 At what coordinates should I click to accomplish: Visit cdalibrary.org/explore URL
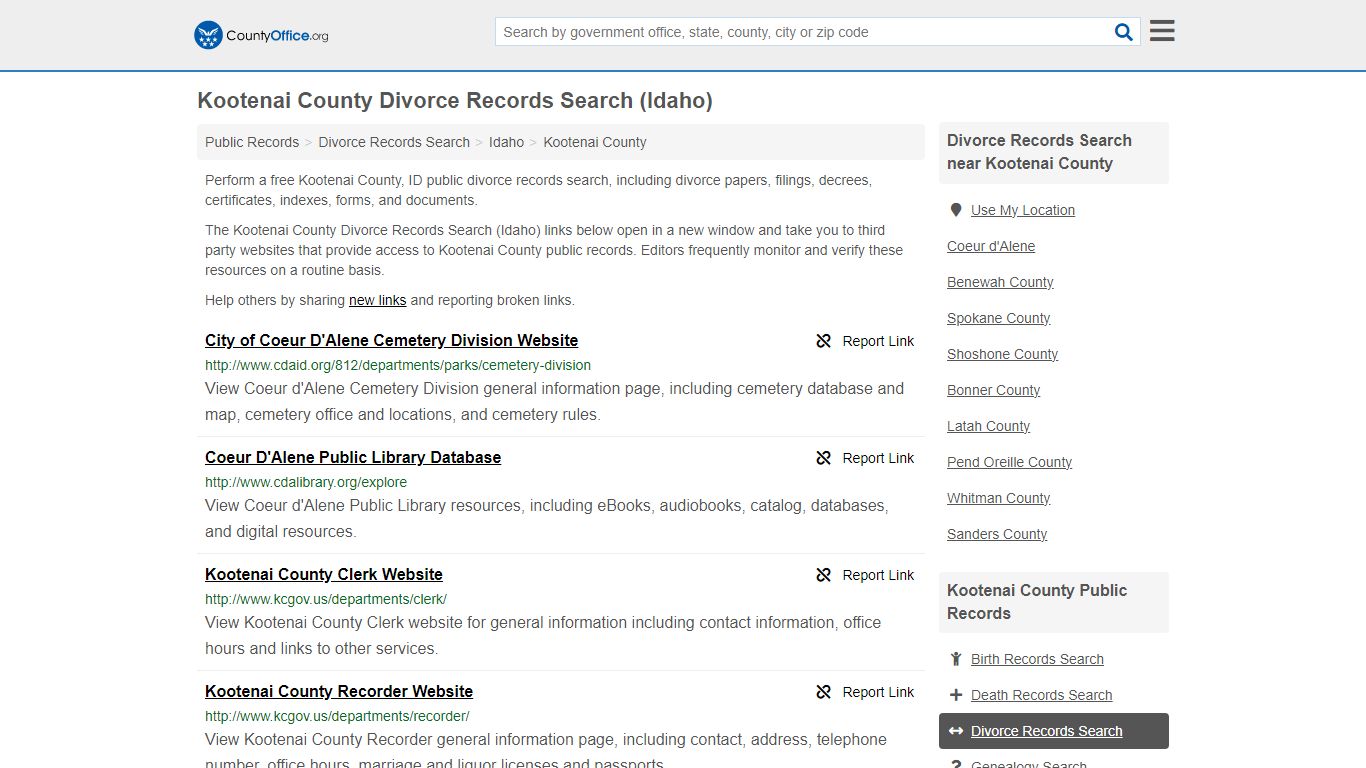[x=306, y=482]
